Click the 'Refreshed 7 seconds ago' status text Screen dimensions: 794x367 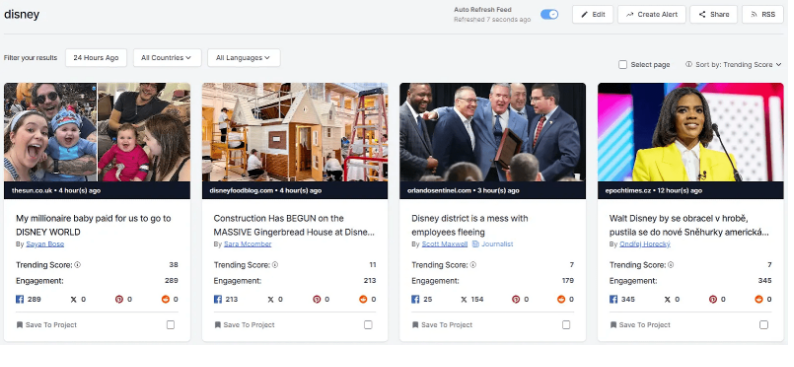point(492,20)
